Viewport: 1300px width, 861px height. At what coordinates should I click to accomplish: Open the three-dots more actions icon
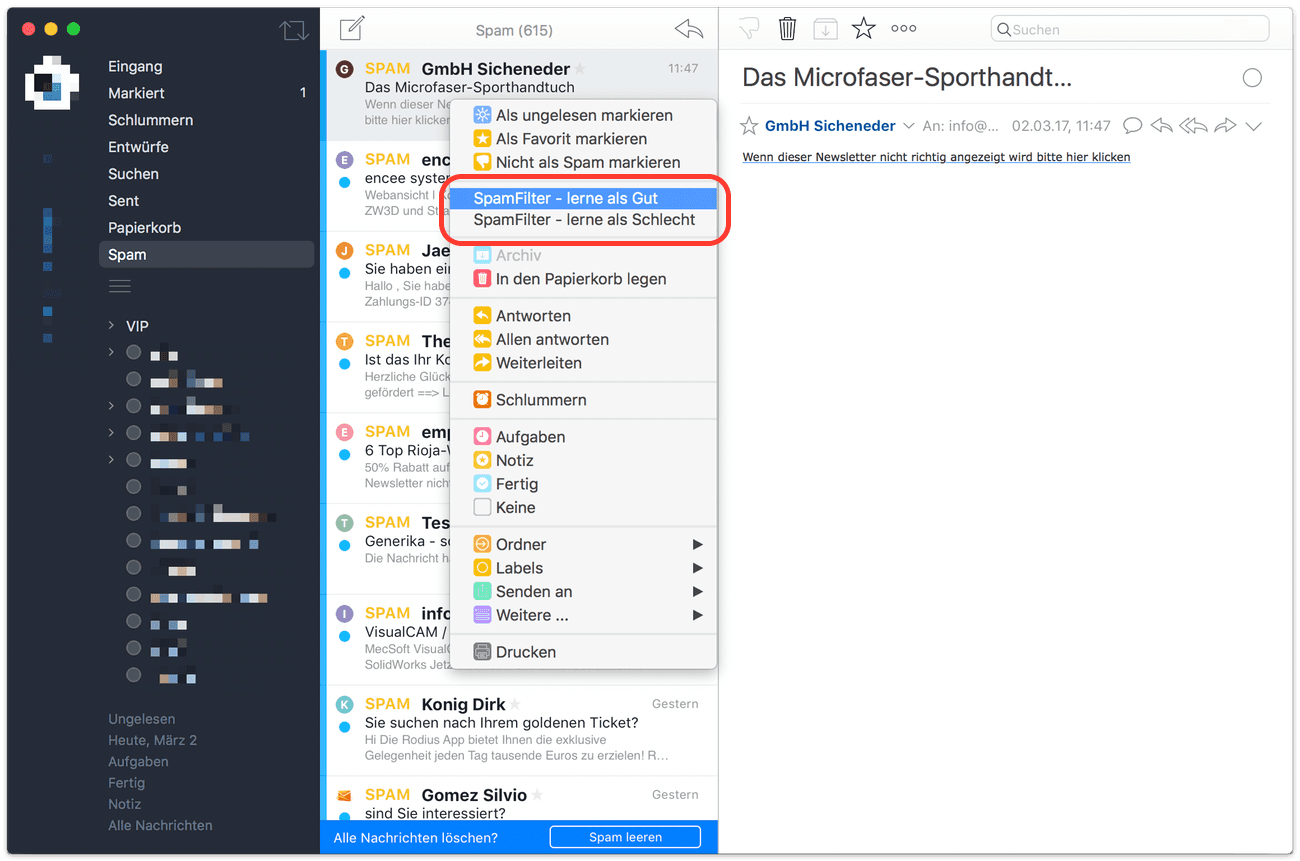904,29
